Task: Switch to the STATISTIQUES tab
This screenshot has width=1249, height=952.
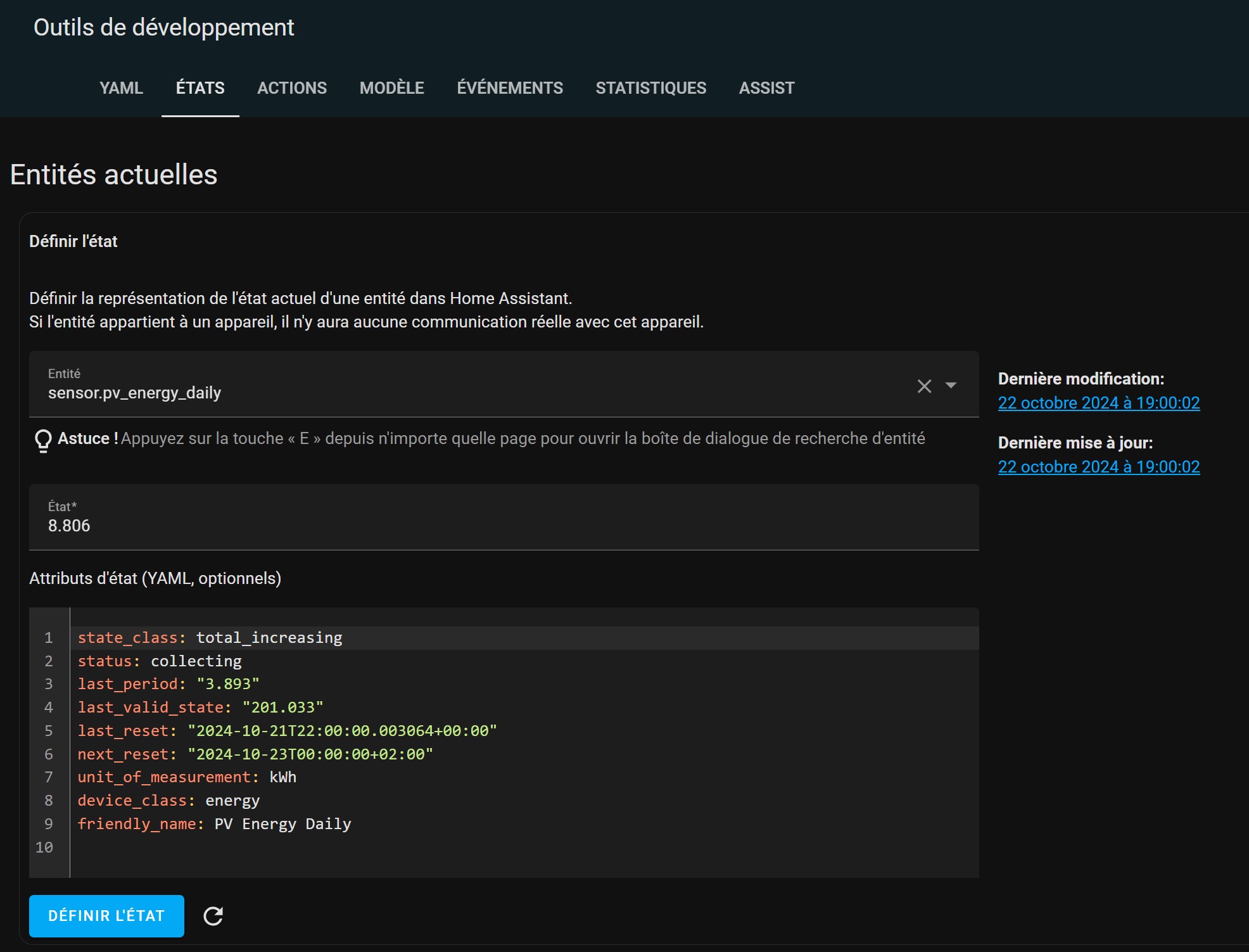Action: (650, 88)
